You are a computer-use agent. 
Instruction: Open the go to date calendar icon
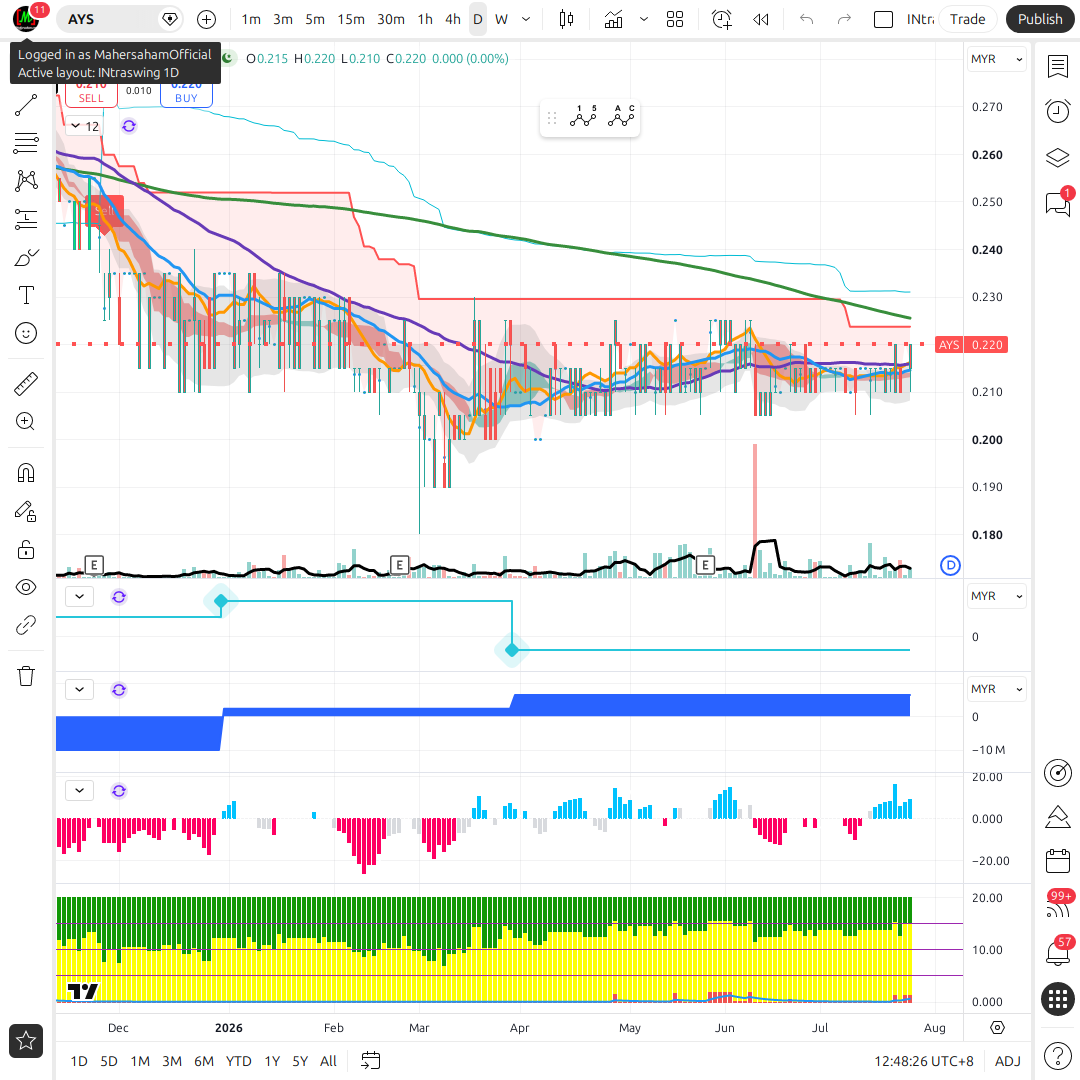(x=371, y=1061)
